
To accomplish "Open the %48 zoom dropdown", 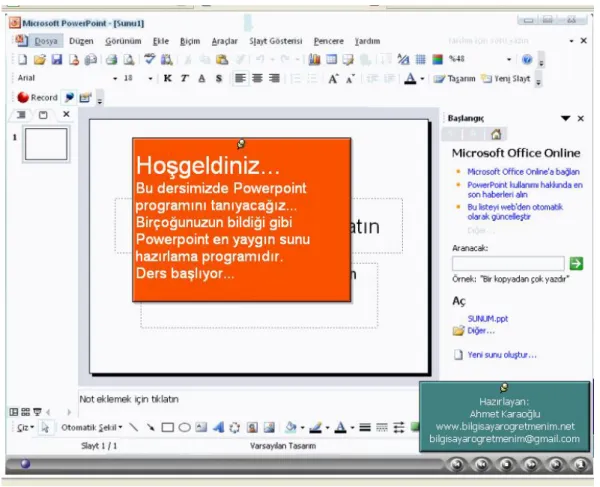I will click(x=509, y=59).
